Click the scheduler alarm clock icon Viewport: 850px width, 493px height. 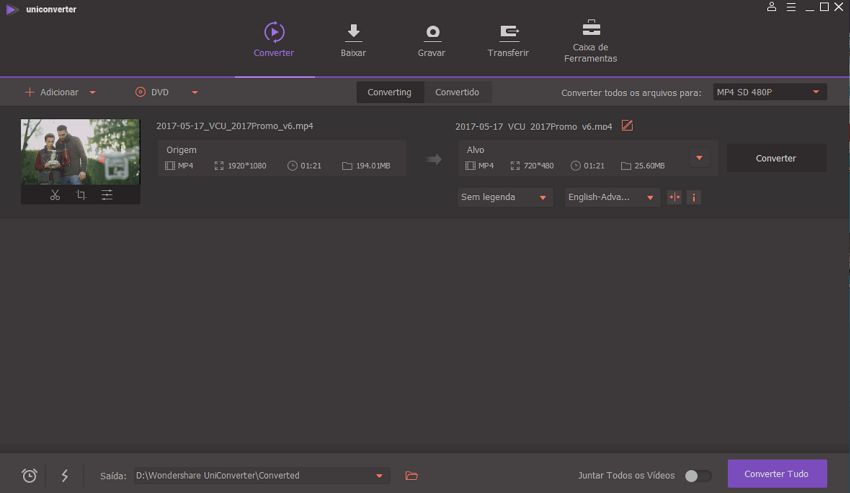coord(29,476)
